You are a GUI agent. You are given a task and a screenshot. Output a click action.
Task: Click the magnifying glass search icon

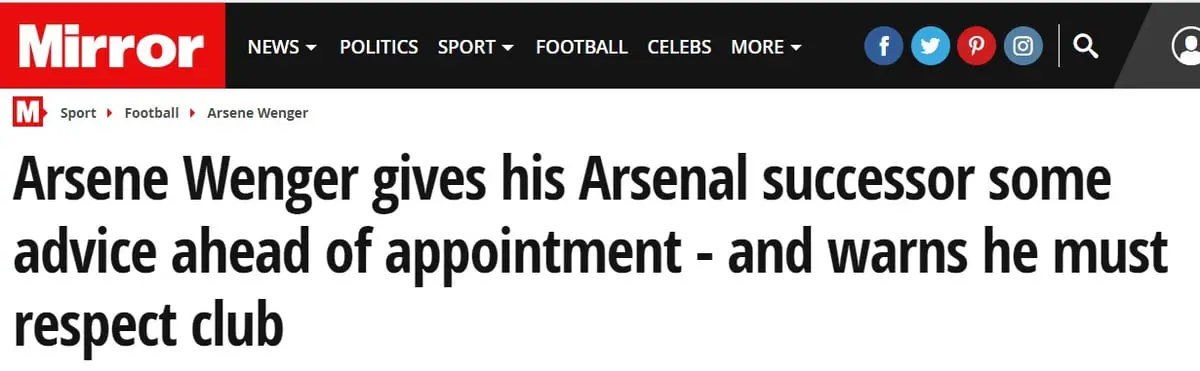[1086, 46]
